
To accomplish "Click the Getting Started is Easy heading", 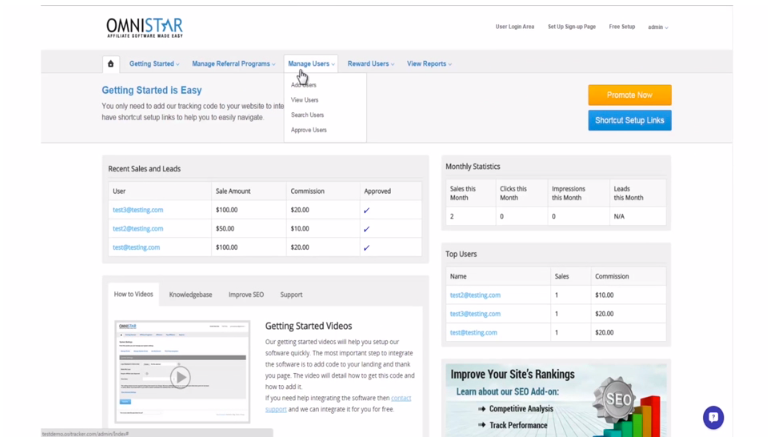I will 151,90.
